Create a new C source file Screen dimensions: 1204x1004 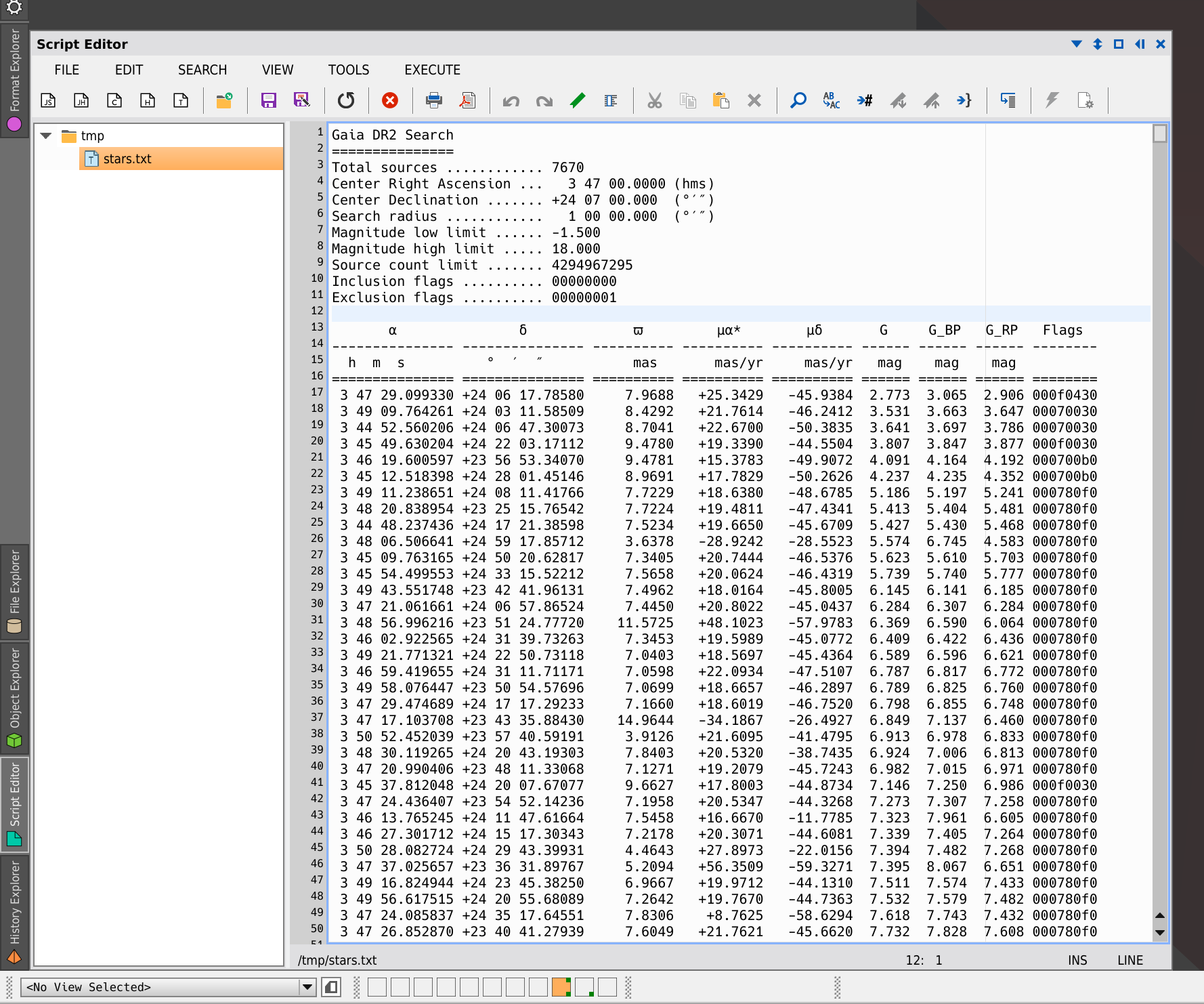114,101
